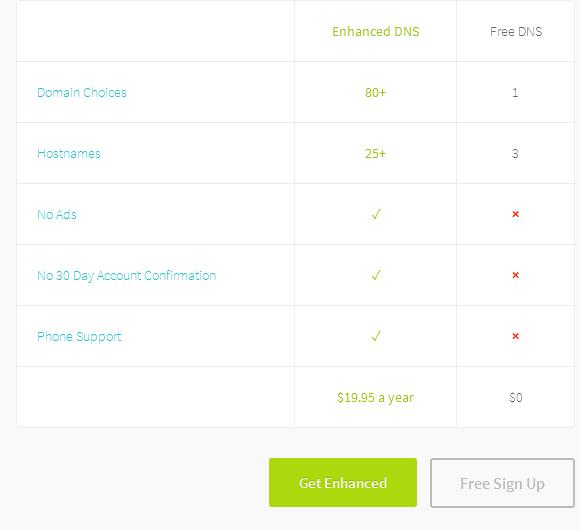
Task: Click the green checkmark in the No Ads row
Action: [376, 214]
